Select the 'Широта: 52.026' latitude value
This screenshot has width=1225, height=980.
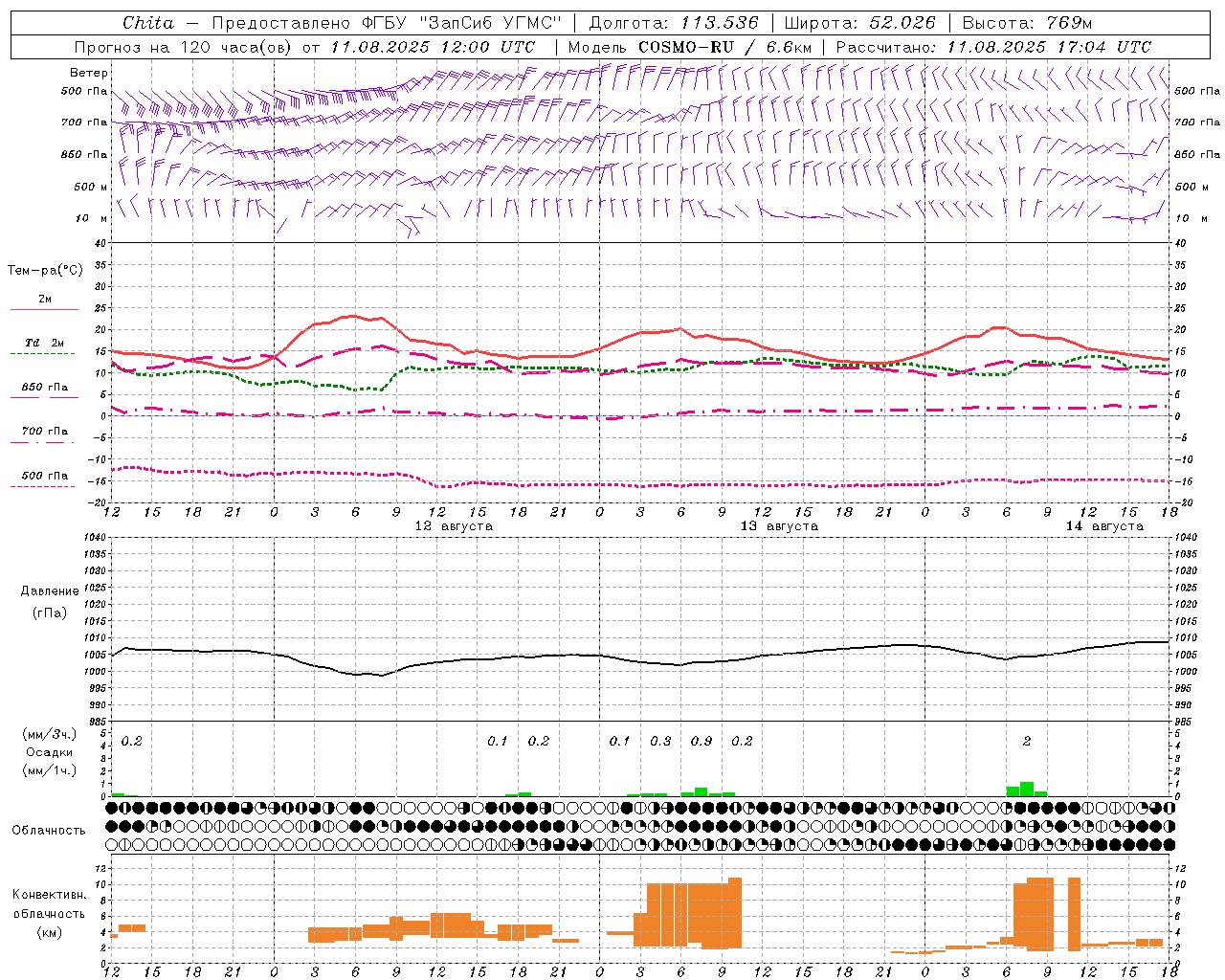(859, 23)
